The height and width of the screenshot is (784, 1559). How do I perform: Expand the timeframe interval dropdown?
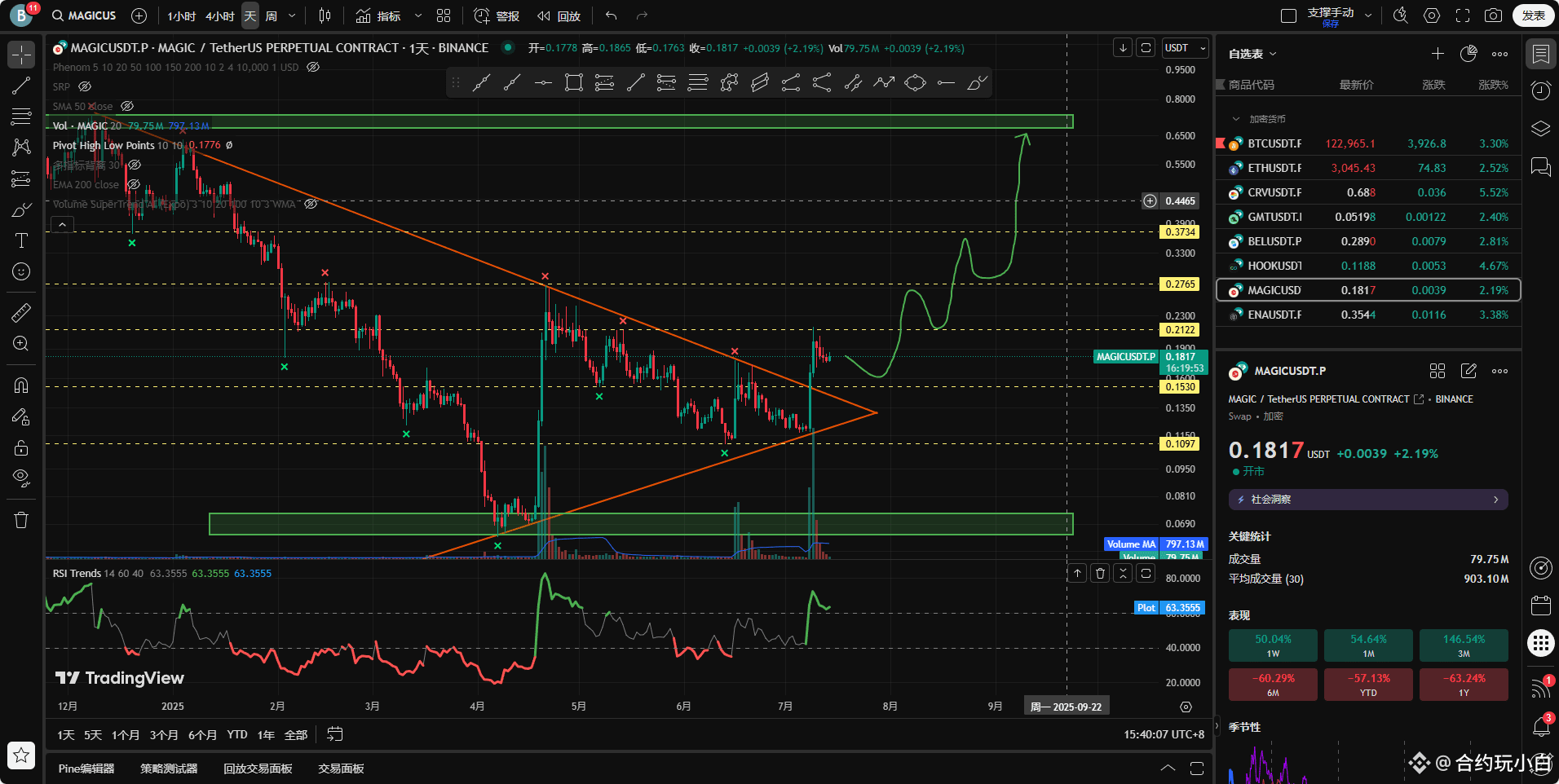pos(292,15)
